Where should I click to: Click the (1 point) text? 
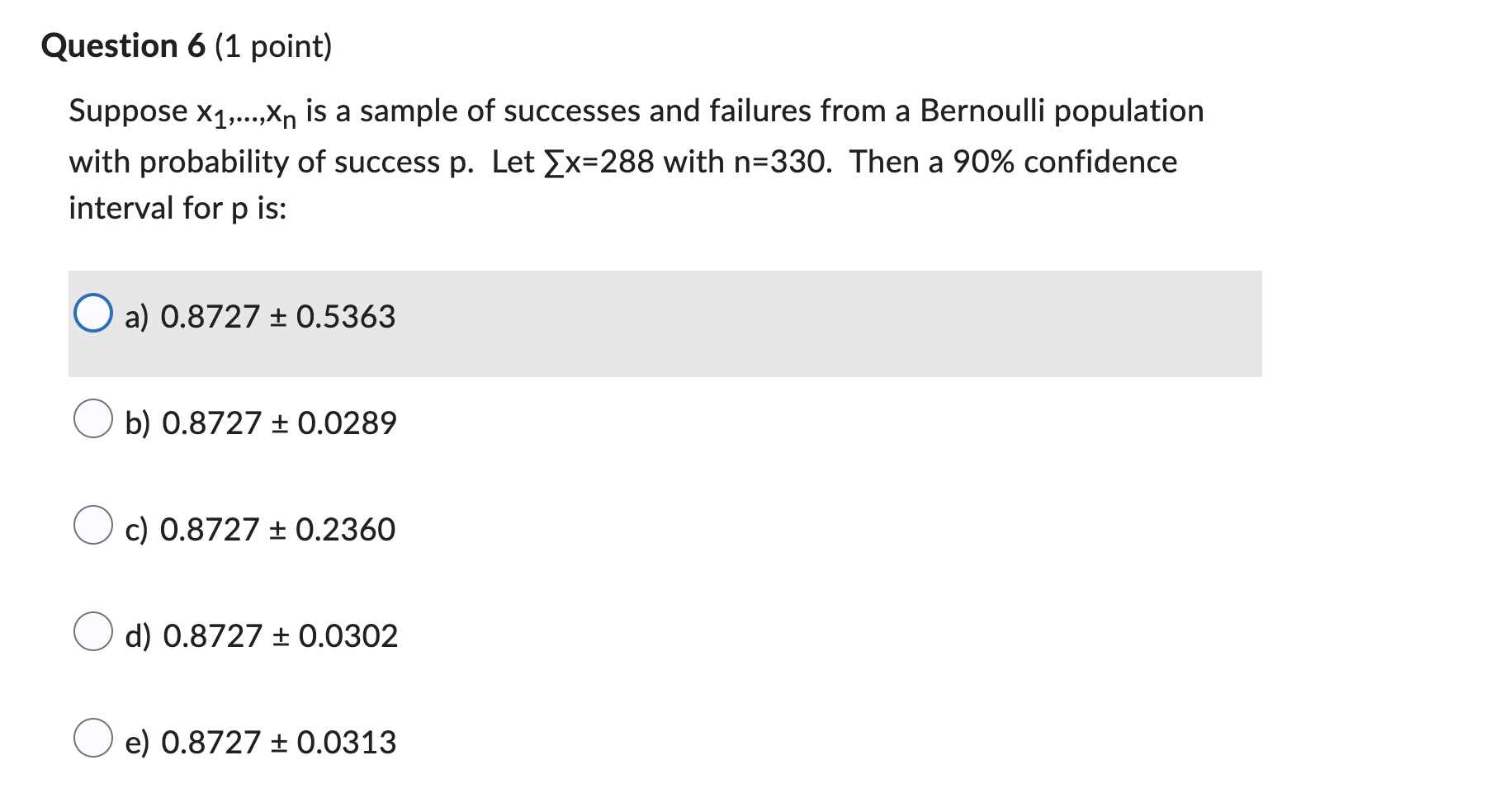pos(273,46)
